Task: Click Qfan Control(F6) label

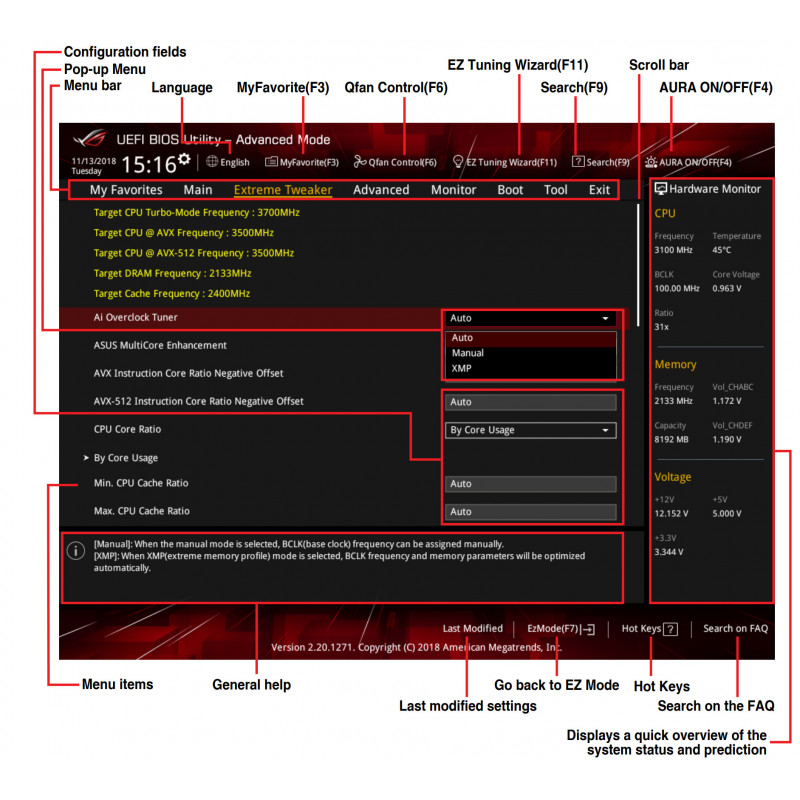Action: pyautogui.click(x=403, y=162)
